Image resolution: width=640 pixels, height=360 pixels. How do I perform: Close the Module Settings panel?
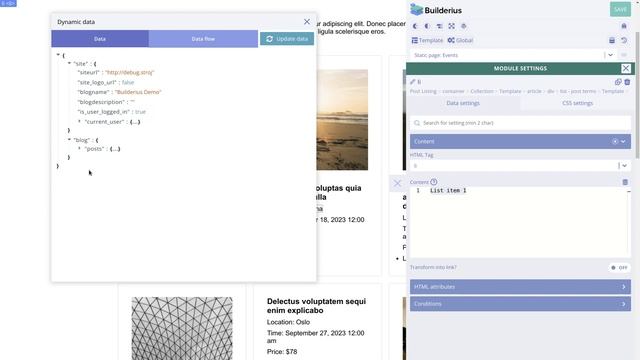click(626, 69)
